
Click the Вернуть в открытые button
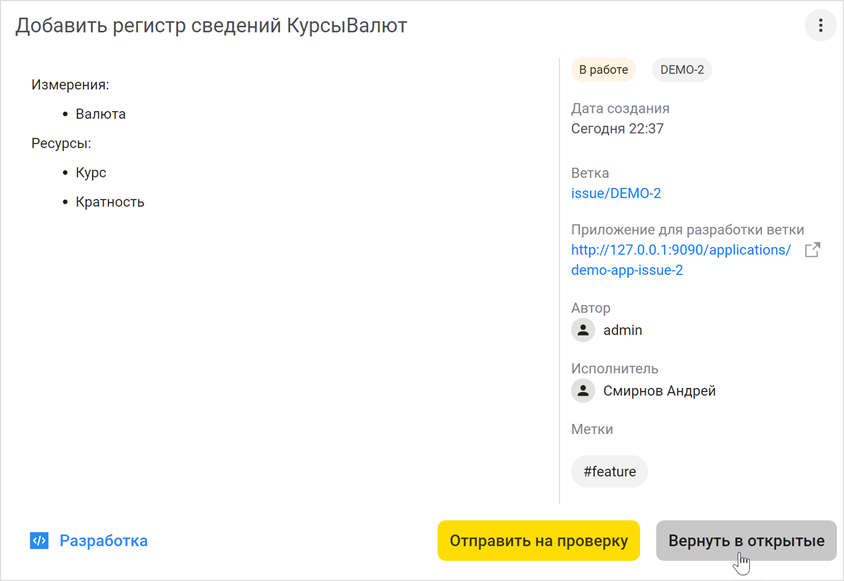[746, 540]
